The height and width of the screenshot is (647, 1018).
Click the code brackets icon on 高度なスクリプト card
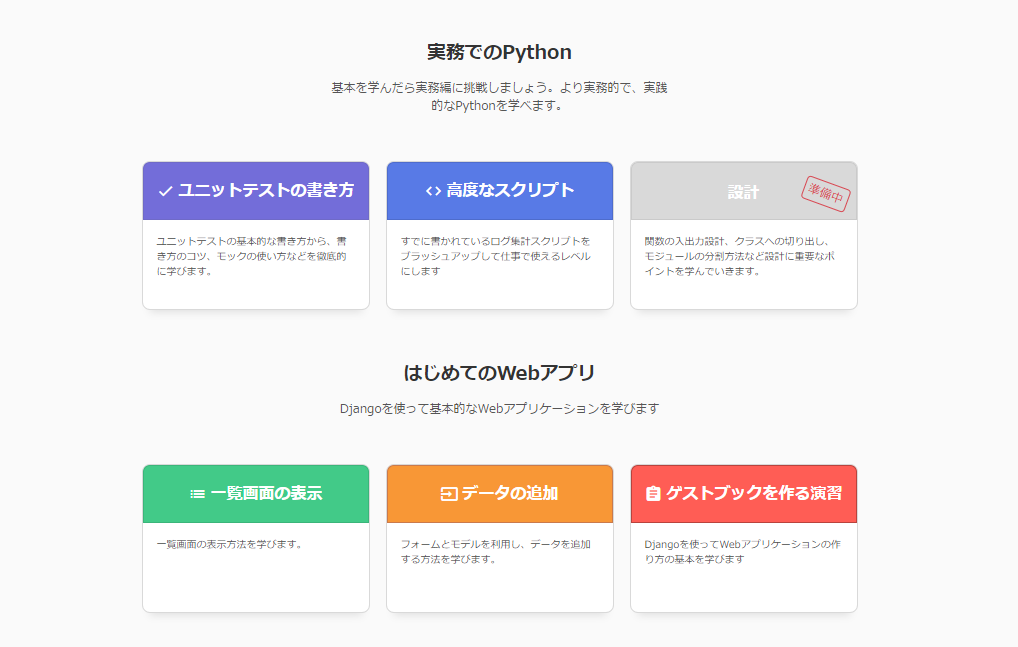[433, 191]
